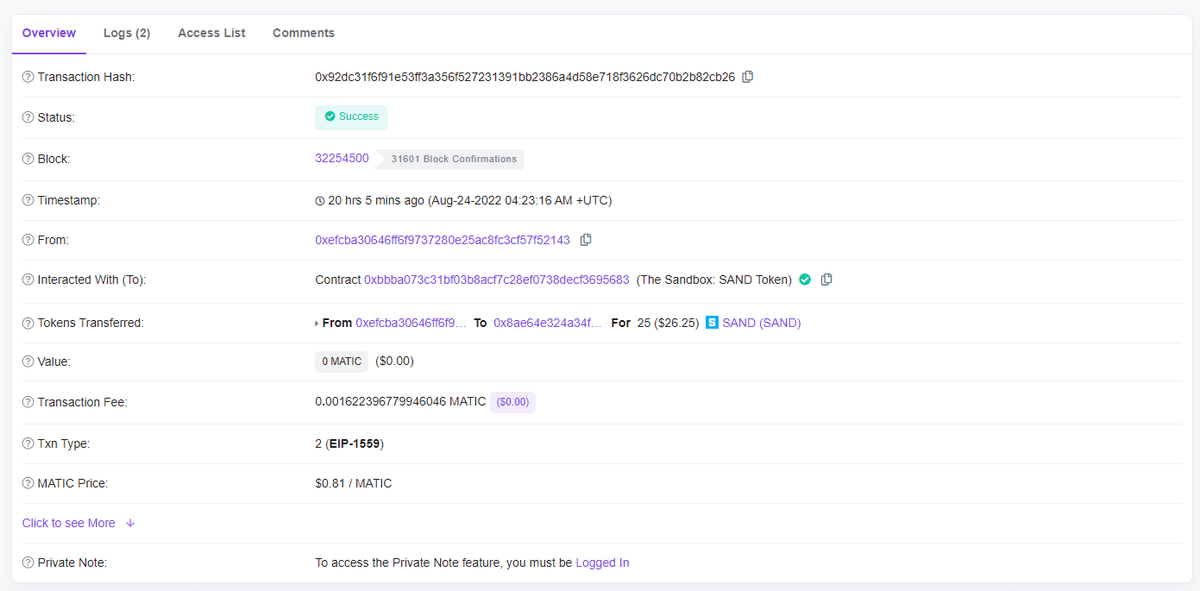The width and height of the screenshot is (1200, 591).
Task: Open the Access List tab
Action: [212, 33]
